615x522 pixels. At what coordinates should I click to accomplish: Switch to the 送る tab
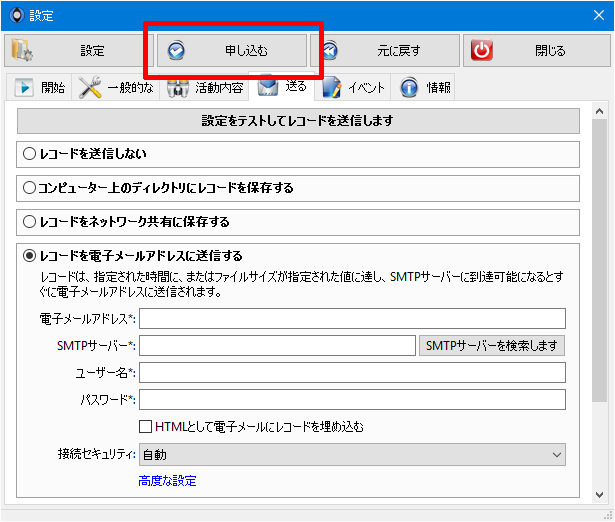click(x=281, y=86)
